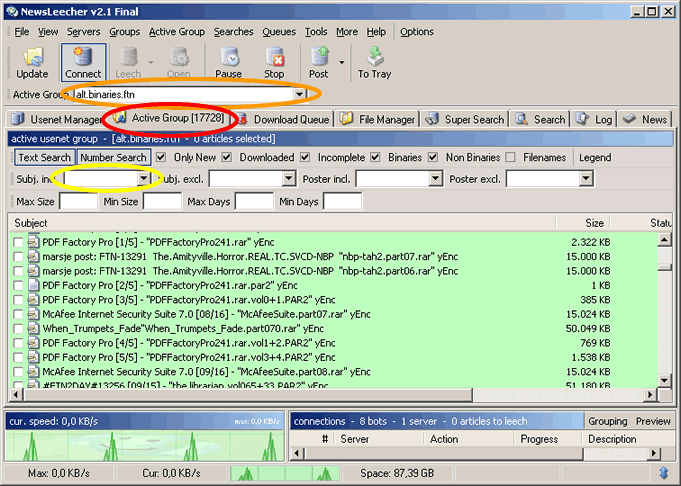The width and height of the screenshot is (681, 486).
Task: Click the Number Search button
Action: tap(113, 157)
